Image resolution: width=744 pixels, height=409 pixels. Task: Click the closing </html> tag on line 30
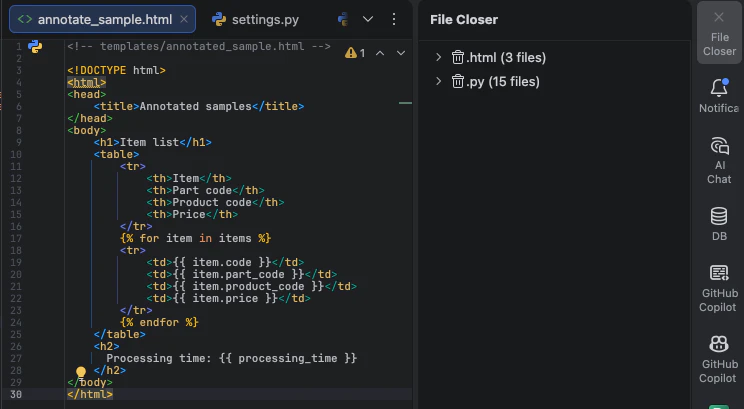(x=90, y=394)
